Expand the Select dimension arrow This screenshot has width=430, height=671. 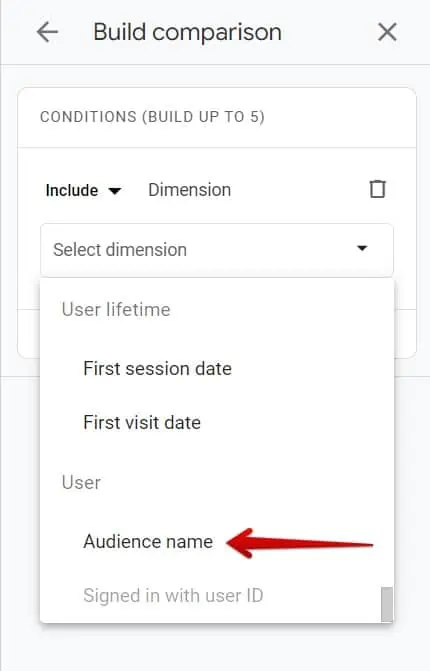point(362,248)
